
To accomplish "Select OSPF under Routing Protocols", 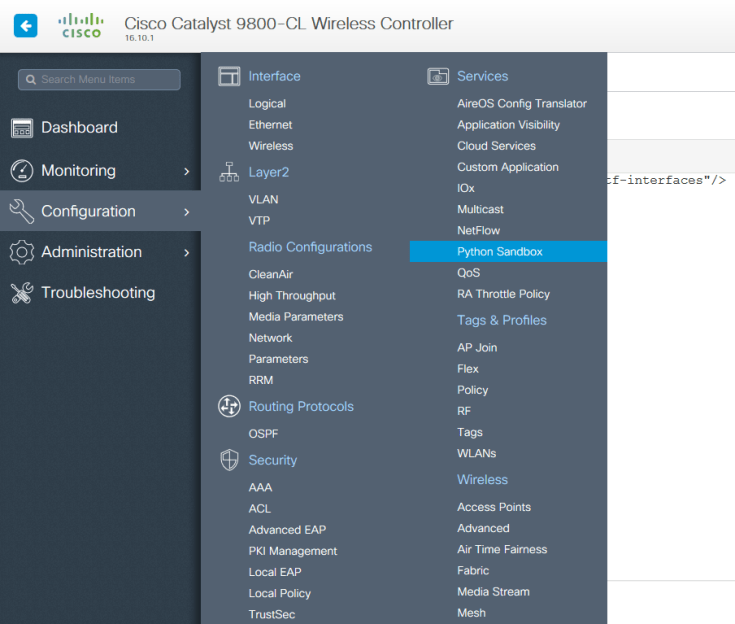I will [x=264, y=433].
